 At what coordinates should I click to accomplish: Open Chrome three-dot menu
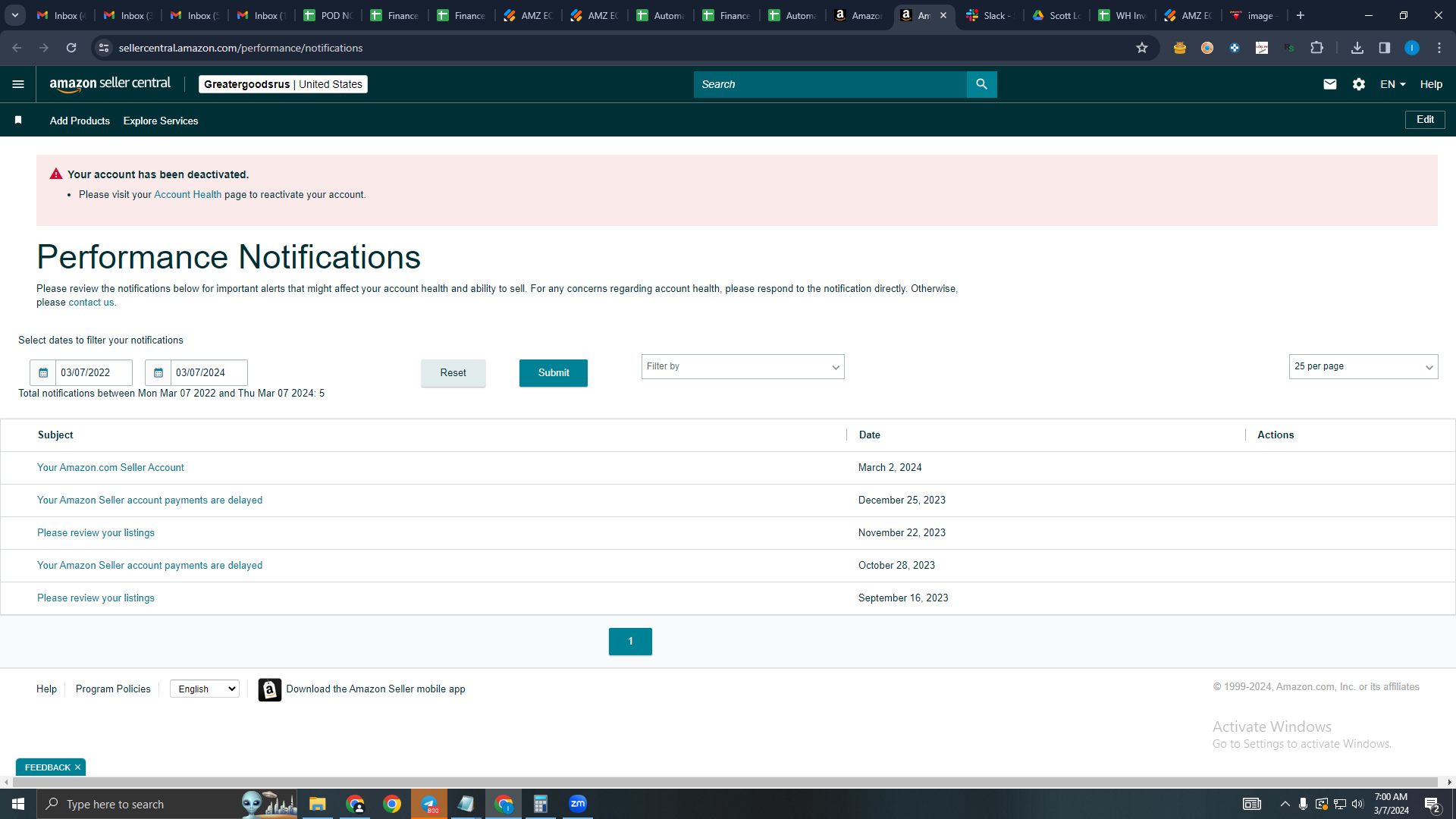pos(1439,48)
